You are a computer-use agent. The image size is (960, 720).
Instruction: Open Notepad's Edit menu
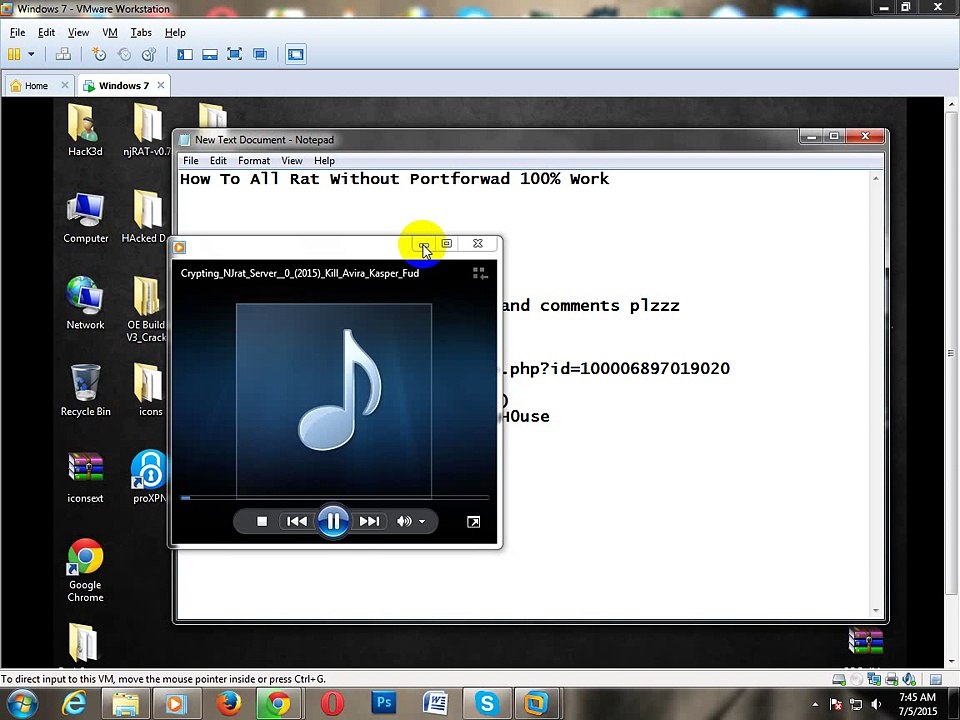pyautogui.click(x=218, y=160)
